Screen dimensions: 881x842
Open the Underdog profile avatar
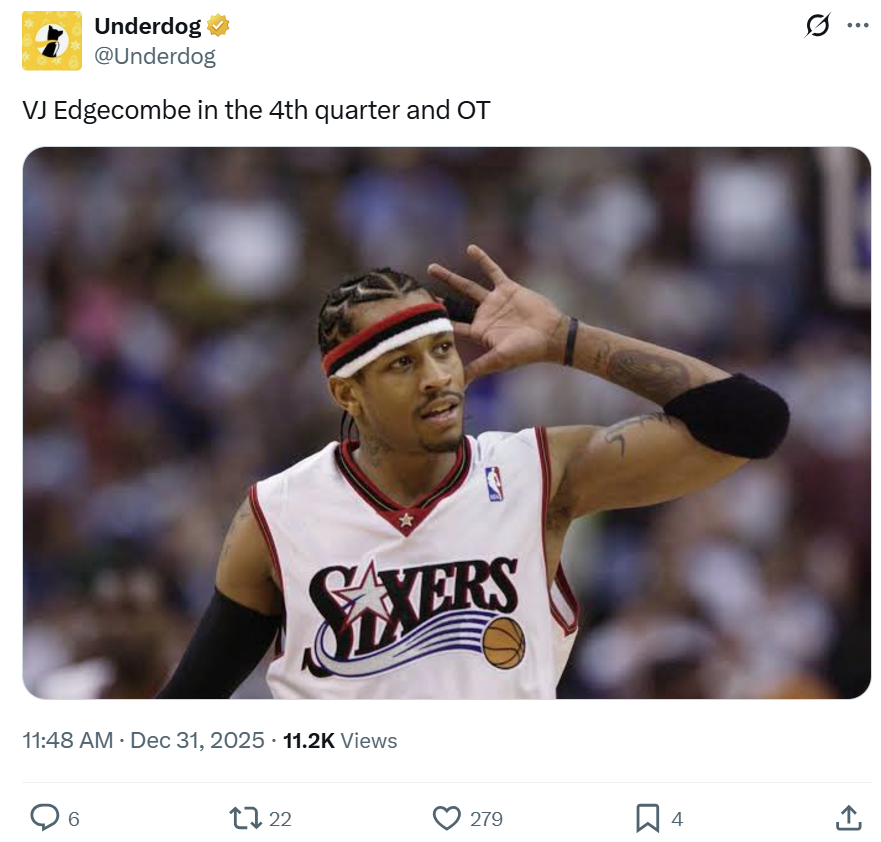52,41
